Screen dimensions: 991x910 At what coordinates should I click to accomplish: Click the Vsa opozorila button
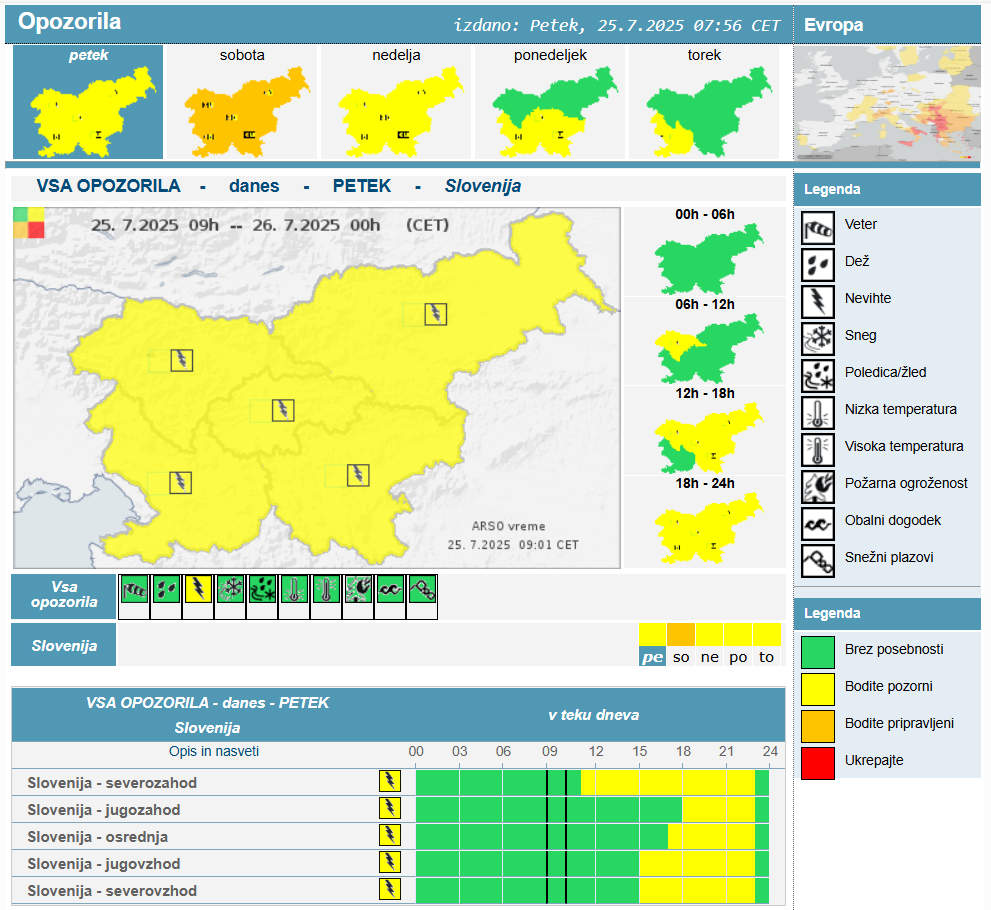pyautogui.click(x=64, y=596)
